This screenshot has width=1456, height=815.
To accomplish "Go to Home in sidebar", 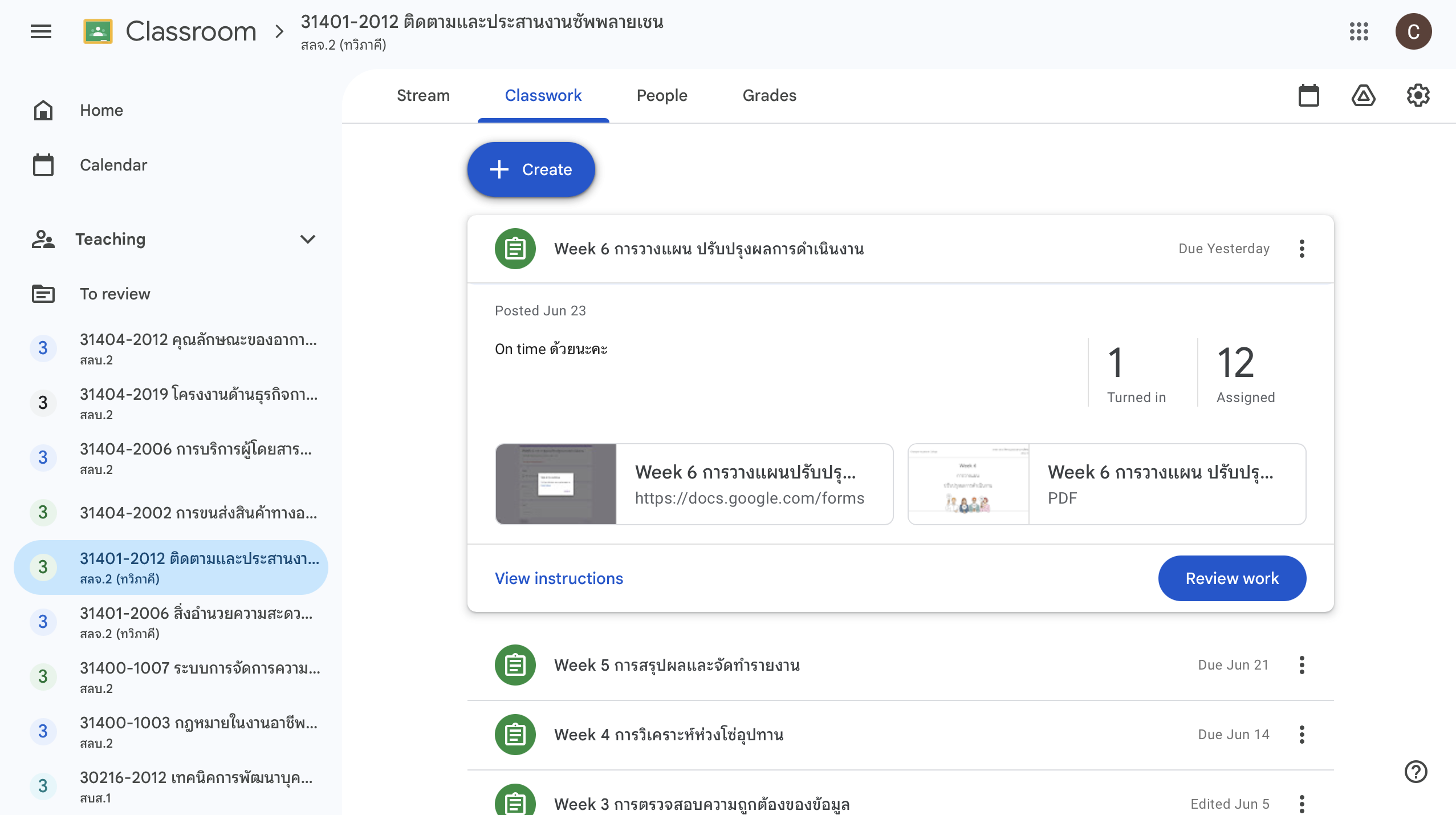I will tap(171, 110).
